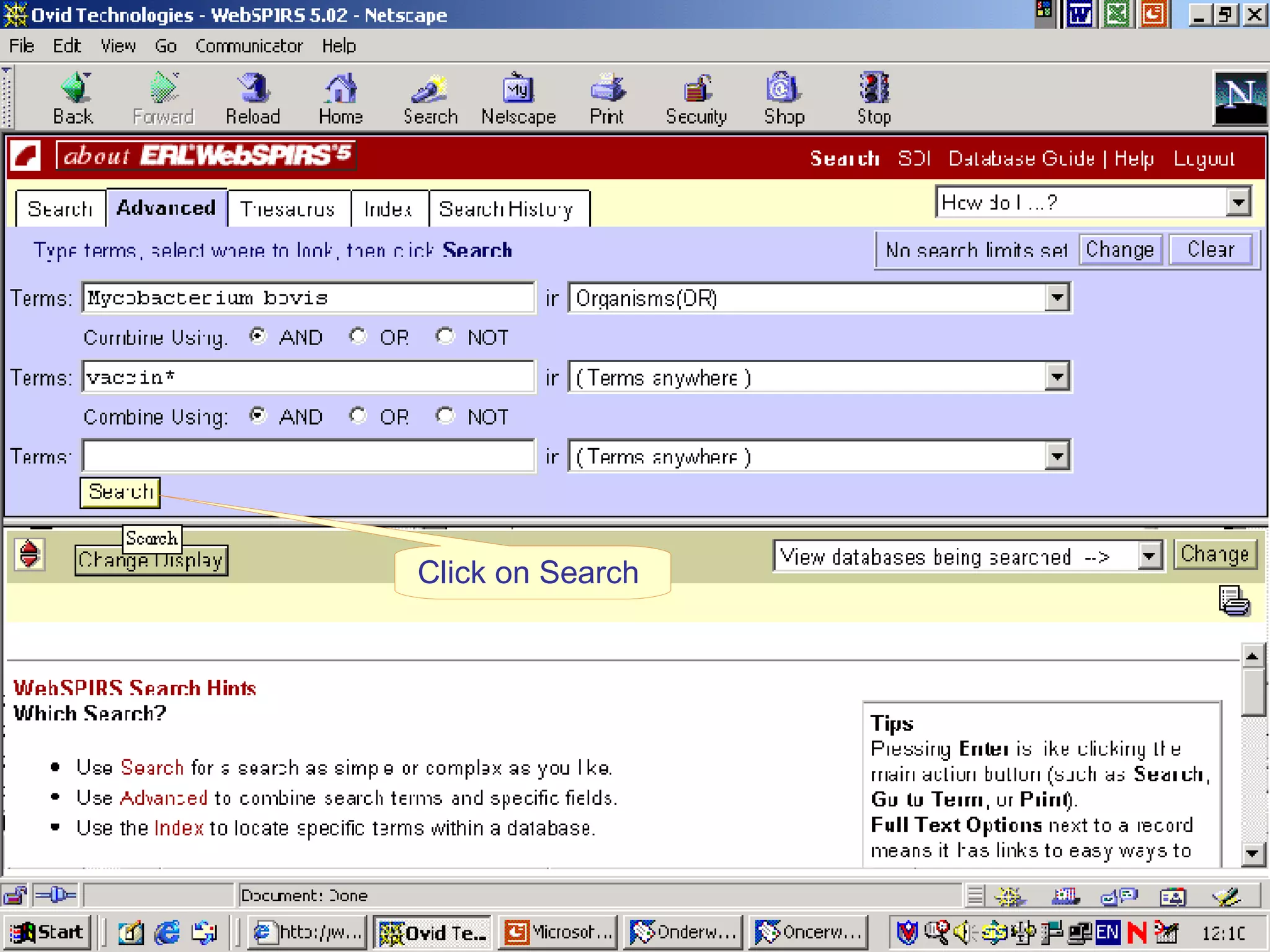Click the Change Display button
The height and width of the screenshot is (952, 1270).
pos(151,560)
